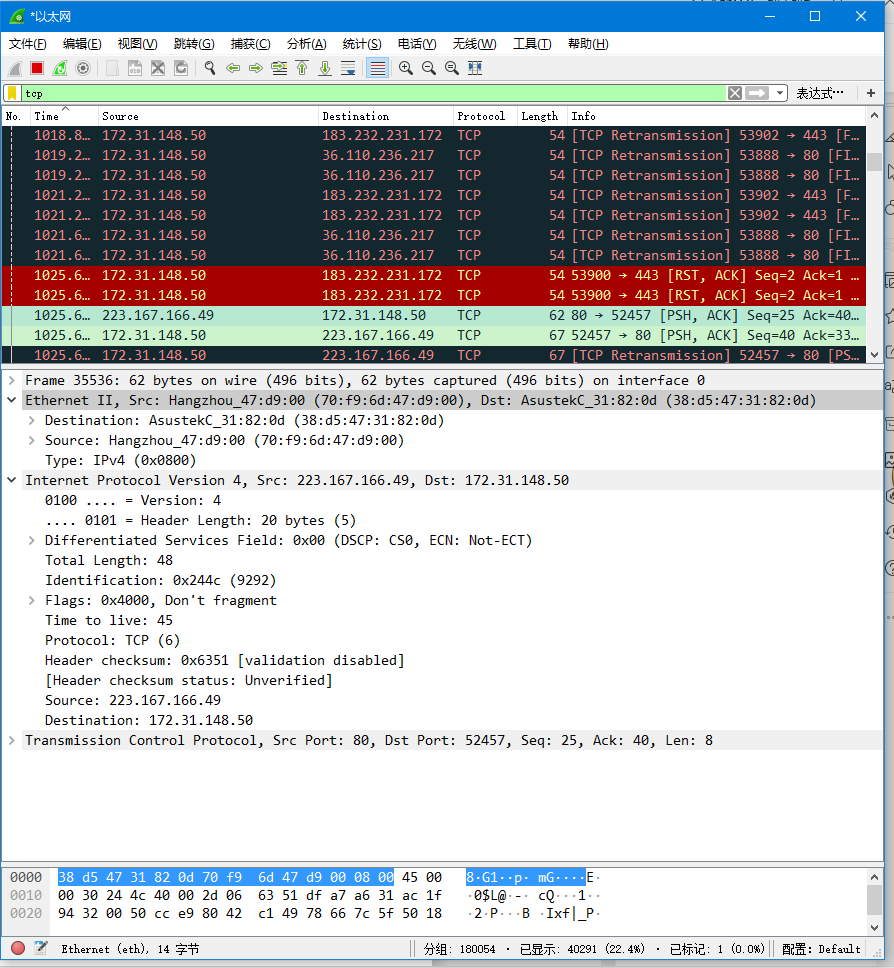Expand Destination AsustekC_31:82:0d node
The image size is (894, 968).
click(31, 420)
